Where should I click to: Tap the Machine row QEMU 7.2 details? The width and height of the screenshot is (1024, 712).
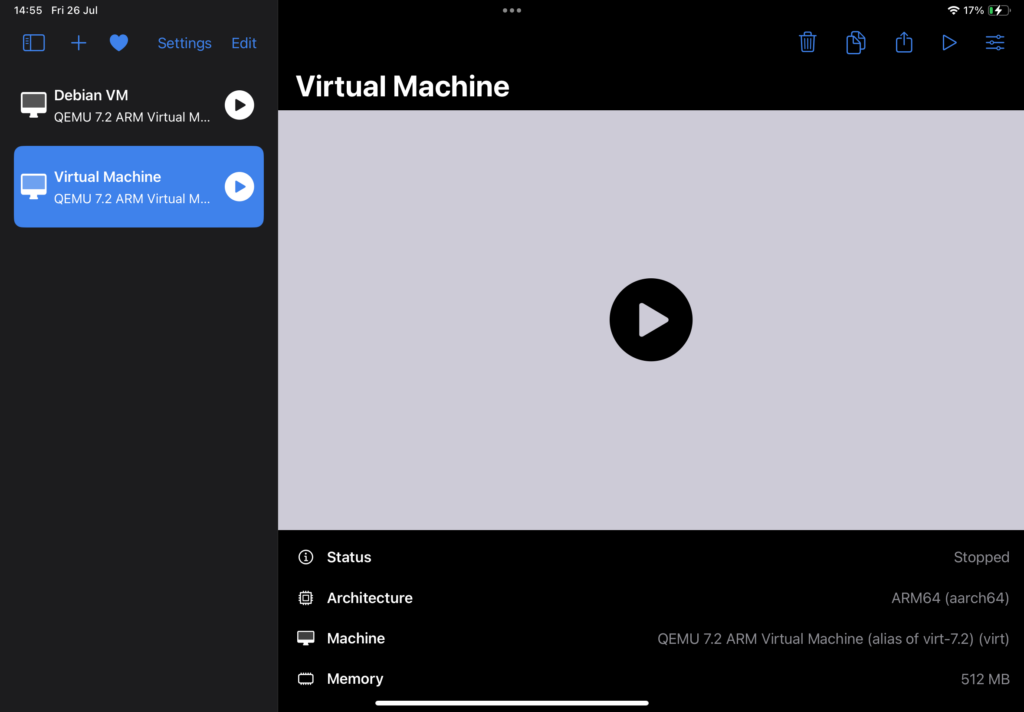[x=832, y=638]
